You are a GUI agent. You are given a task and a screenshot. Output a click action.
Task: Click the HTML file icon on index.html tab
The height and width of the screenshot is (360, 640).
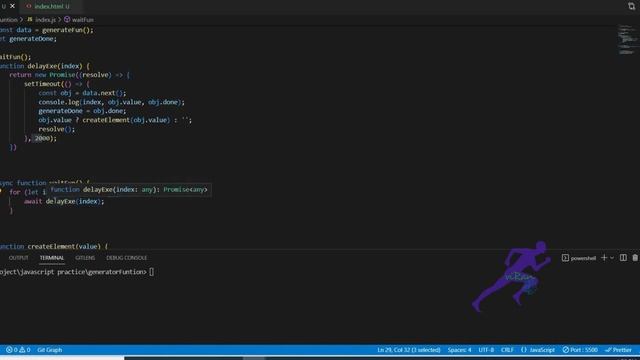(x=29, y=6)
